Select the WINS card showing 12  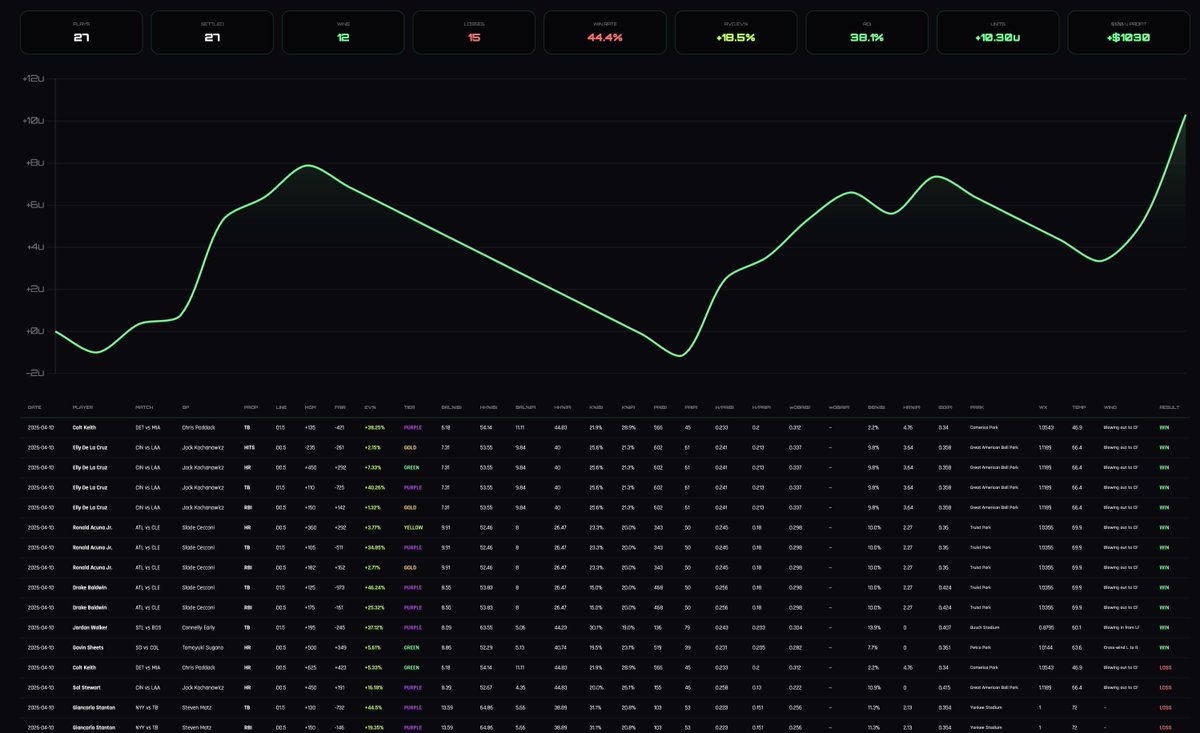(x=343, y=32)
